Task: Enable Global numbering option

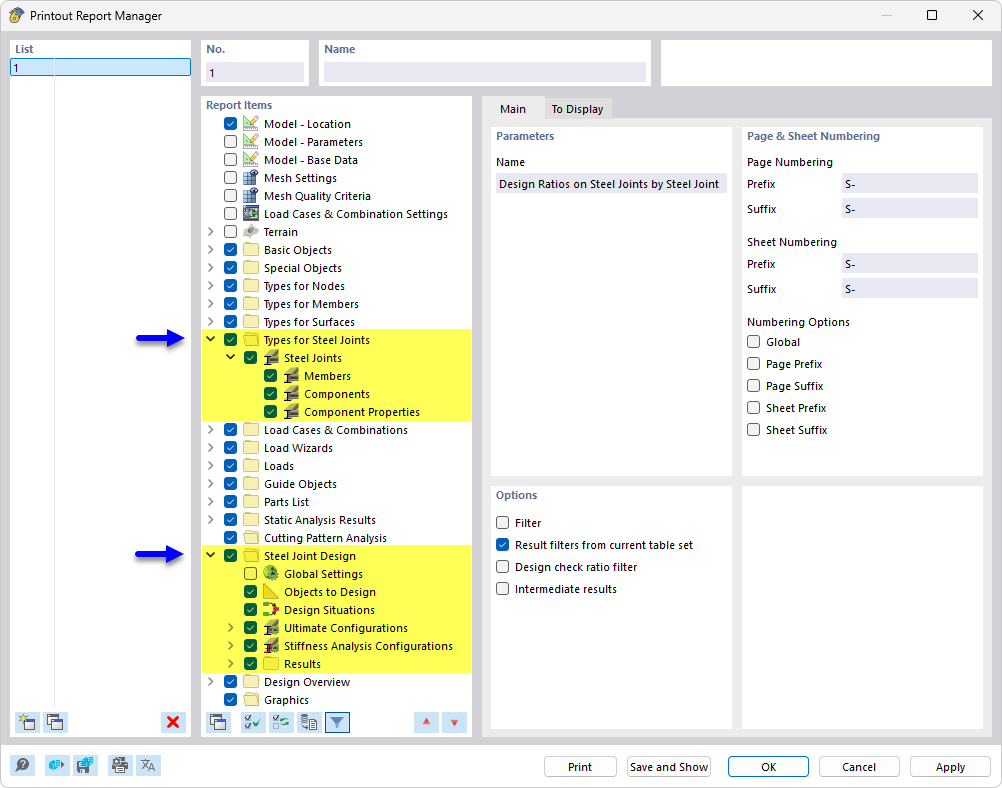Action: click(x=752, y=341)
